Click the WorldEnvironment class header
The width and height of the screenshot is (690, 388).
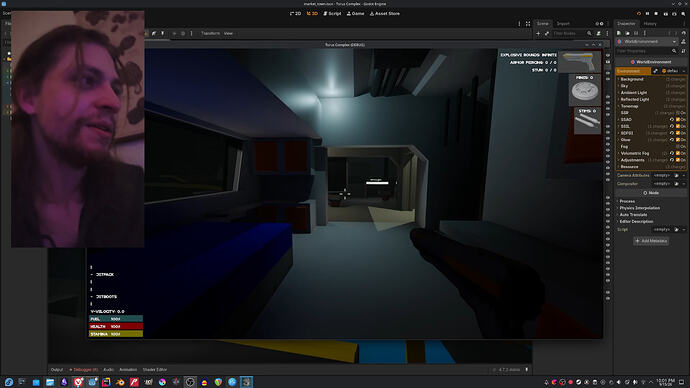pos(651,62)
